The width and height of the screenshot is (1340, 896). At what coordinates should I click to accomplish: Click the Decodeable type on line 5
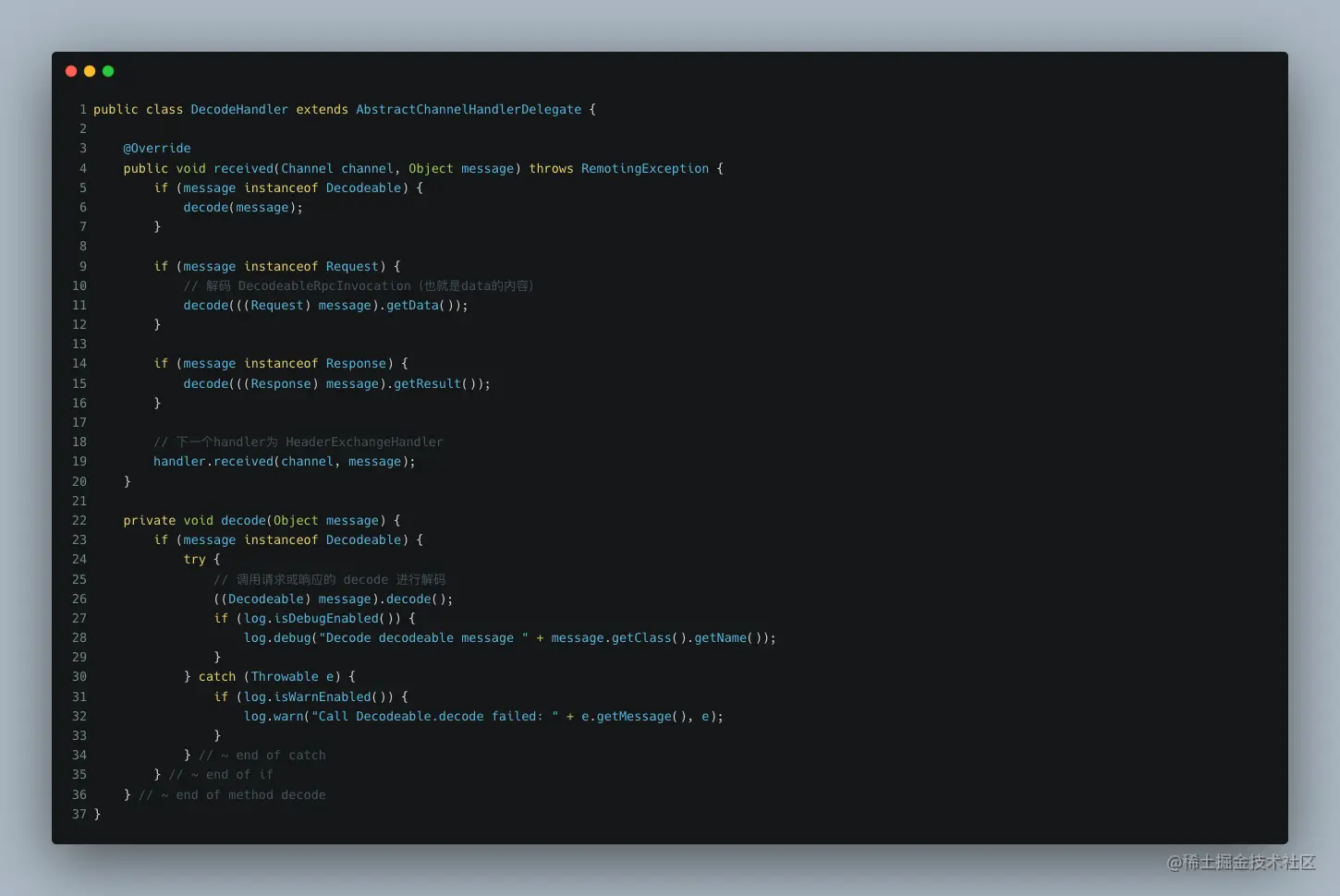pos(363,188)
